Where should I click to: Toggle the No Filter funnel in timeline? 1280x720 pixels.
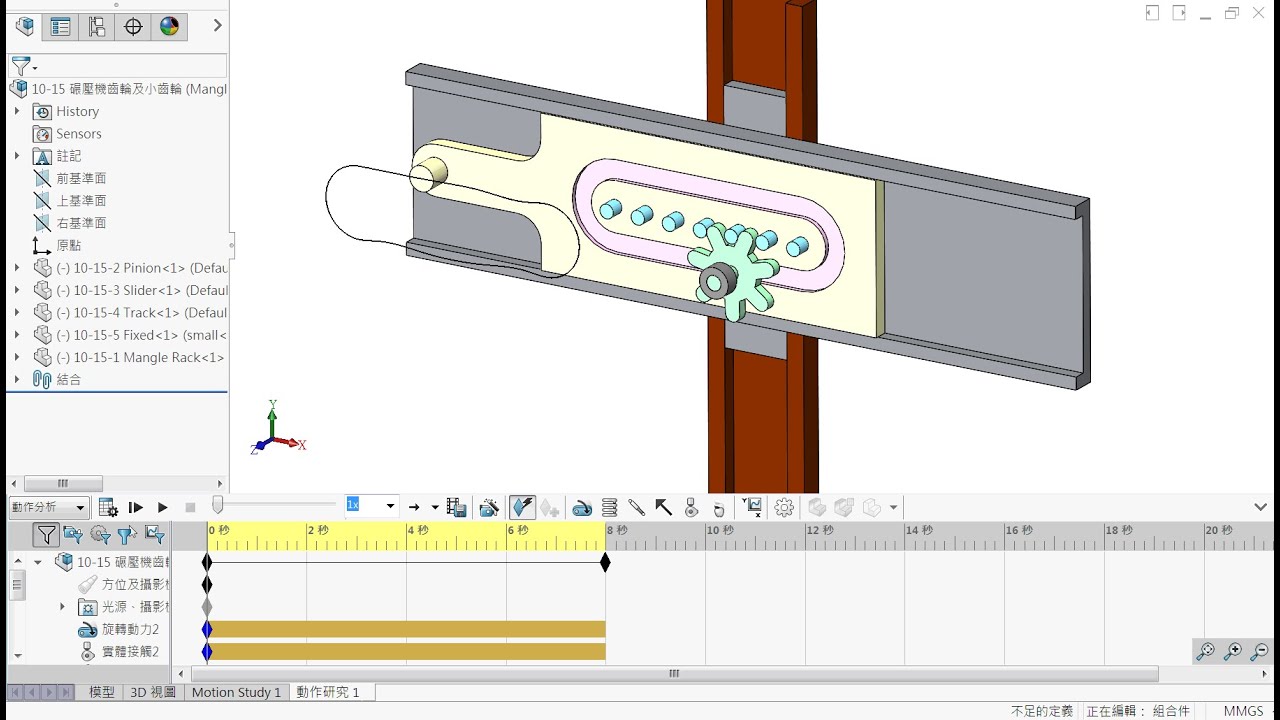coord(46,535)
